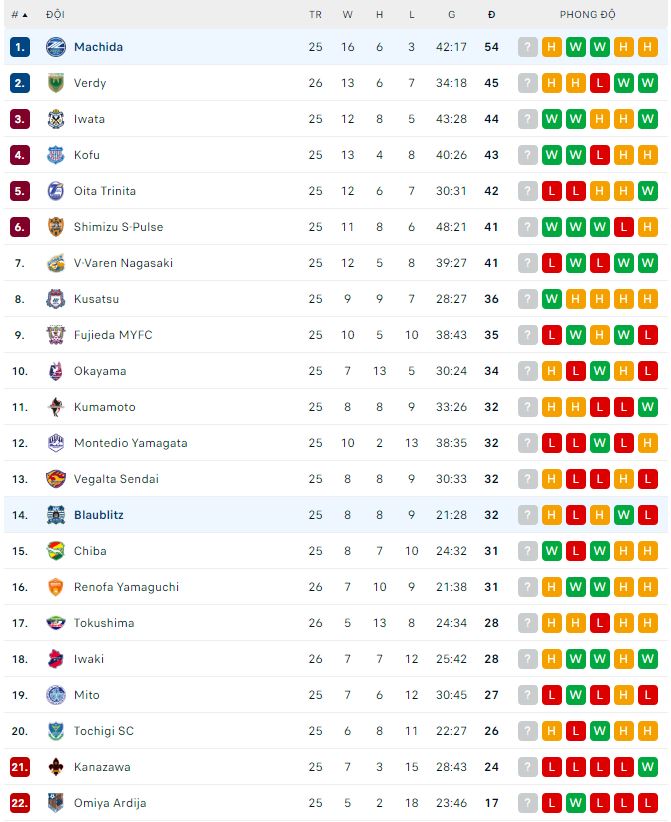Click the Machida team crest icon

pyautogui.click(x=56, y=47)
